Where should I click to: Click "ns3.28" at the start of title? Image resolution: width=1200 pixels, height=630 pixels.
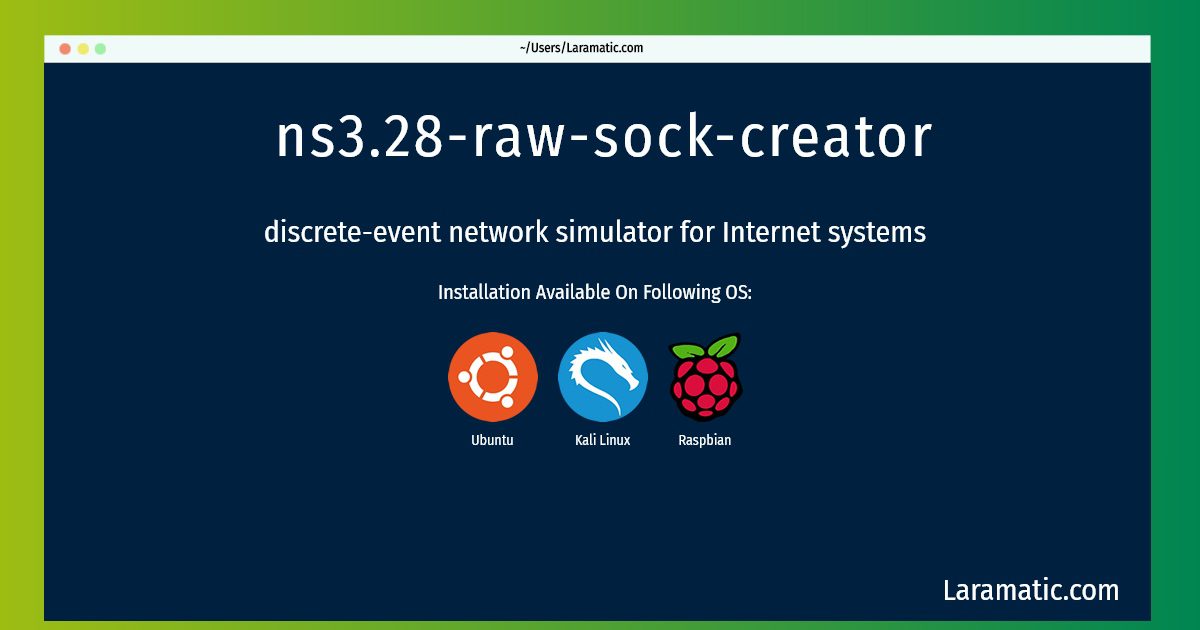coord(360,137)
